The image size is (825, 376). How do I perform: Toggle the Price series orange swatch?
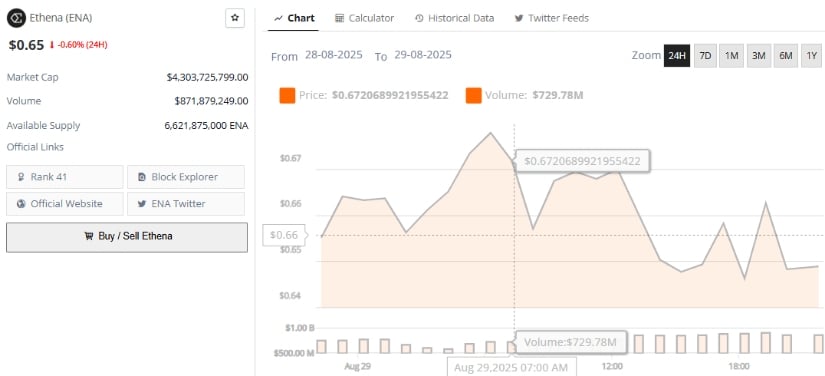(x=287, y=96)
